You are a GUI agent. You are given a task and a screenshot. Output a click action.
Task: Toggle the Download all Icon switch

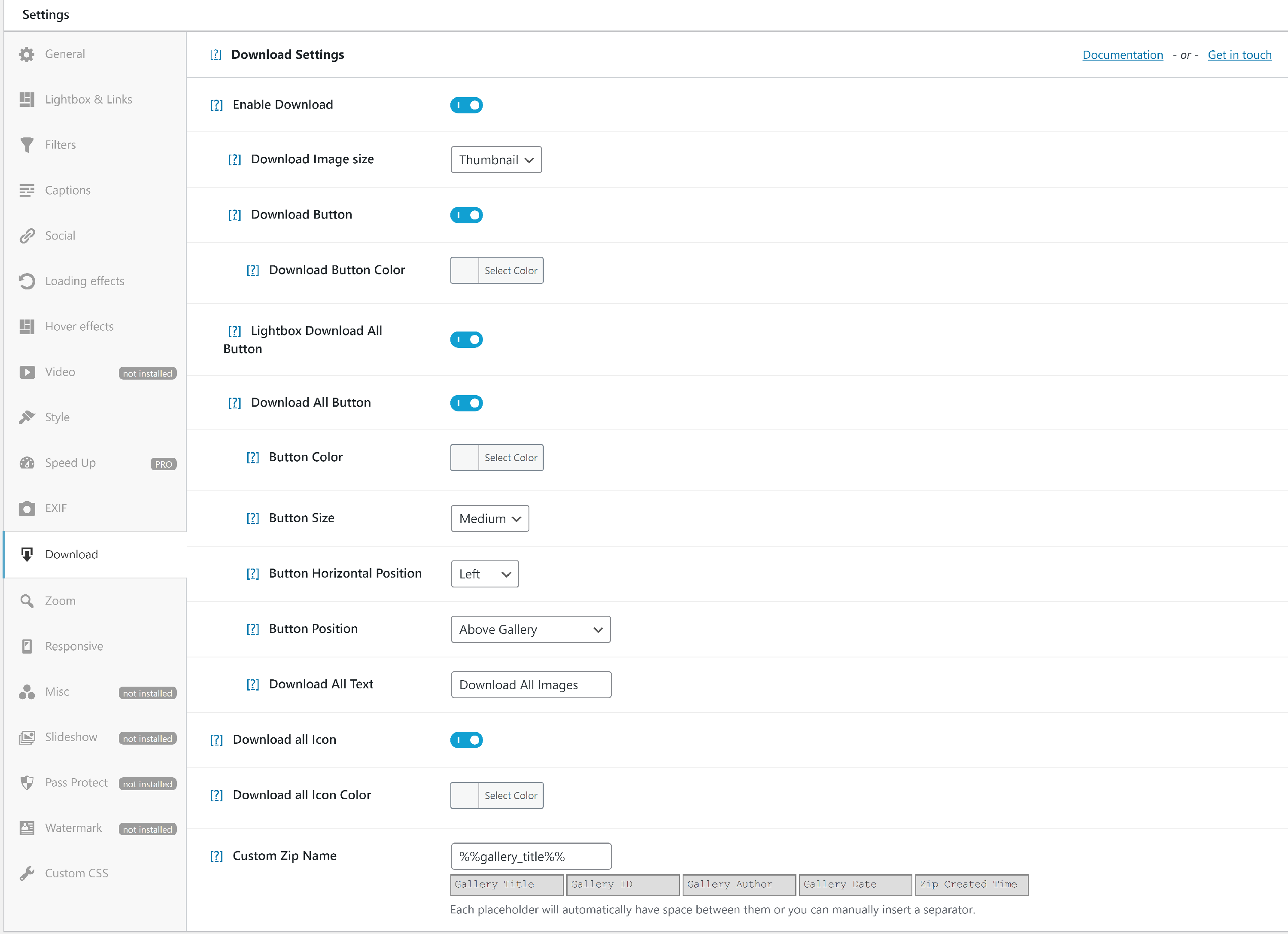466,740
